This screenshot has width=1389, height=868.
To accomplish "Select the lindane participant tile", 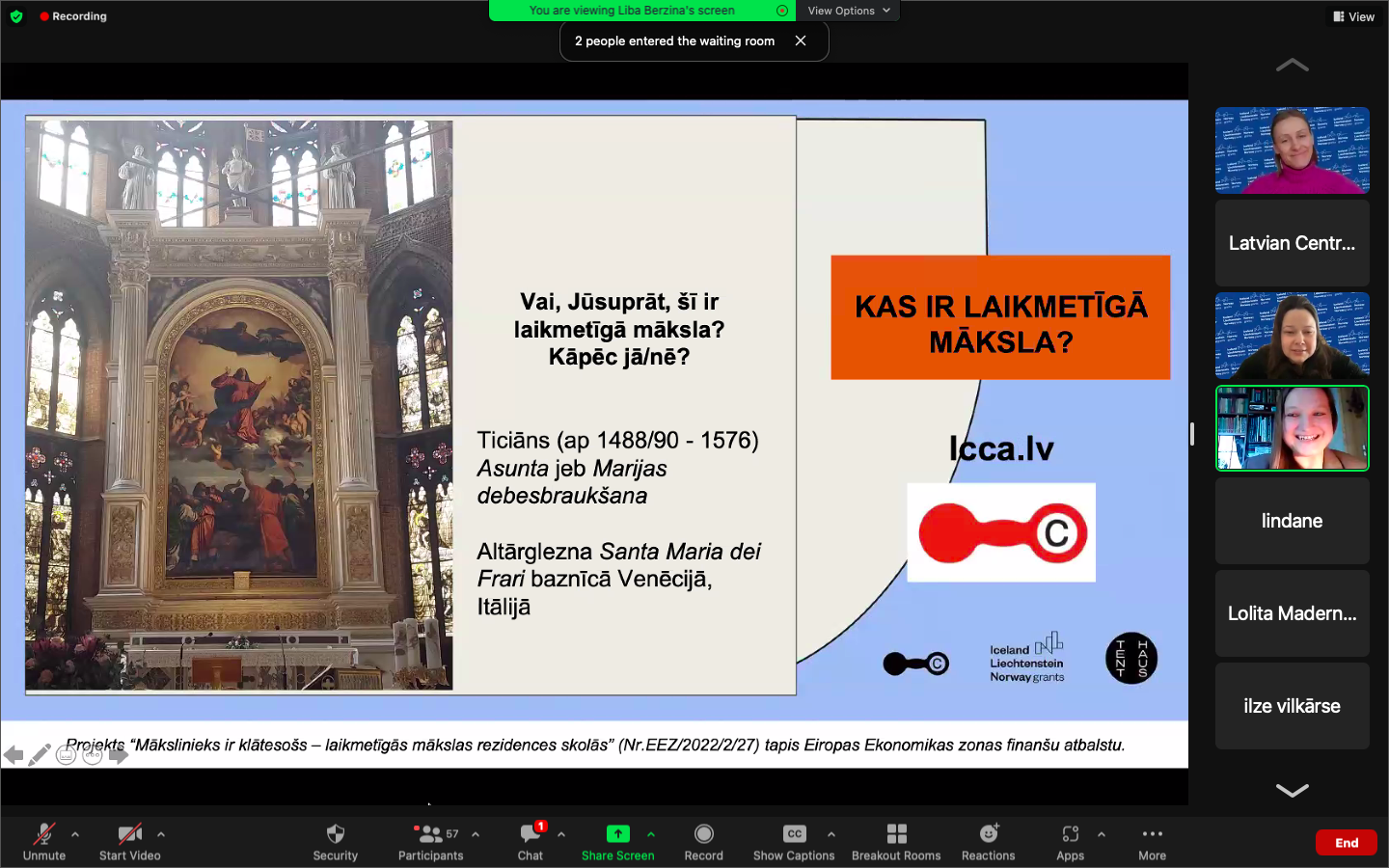I will (x=1293, y=521).
